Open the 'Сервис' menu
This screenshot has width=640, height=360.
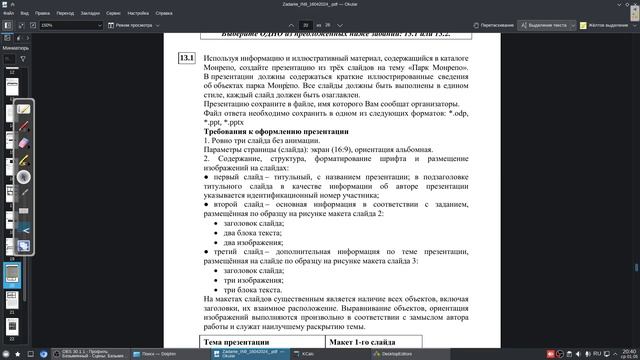point(113,13)
